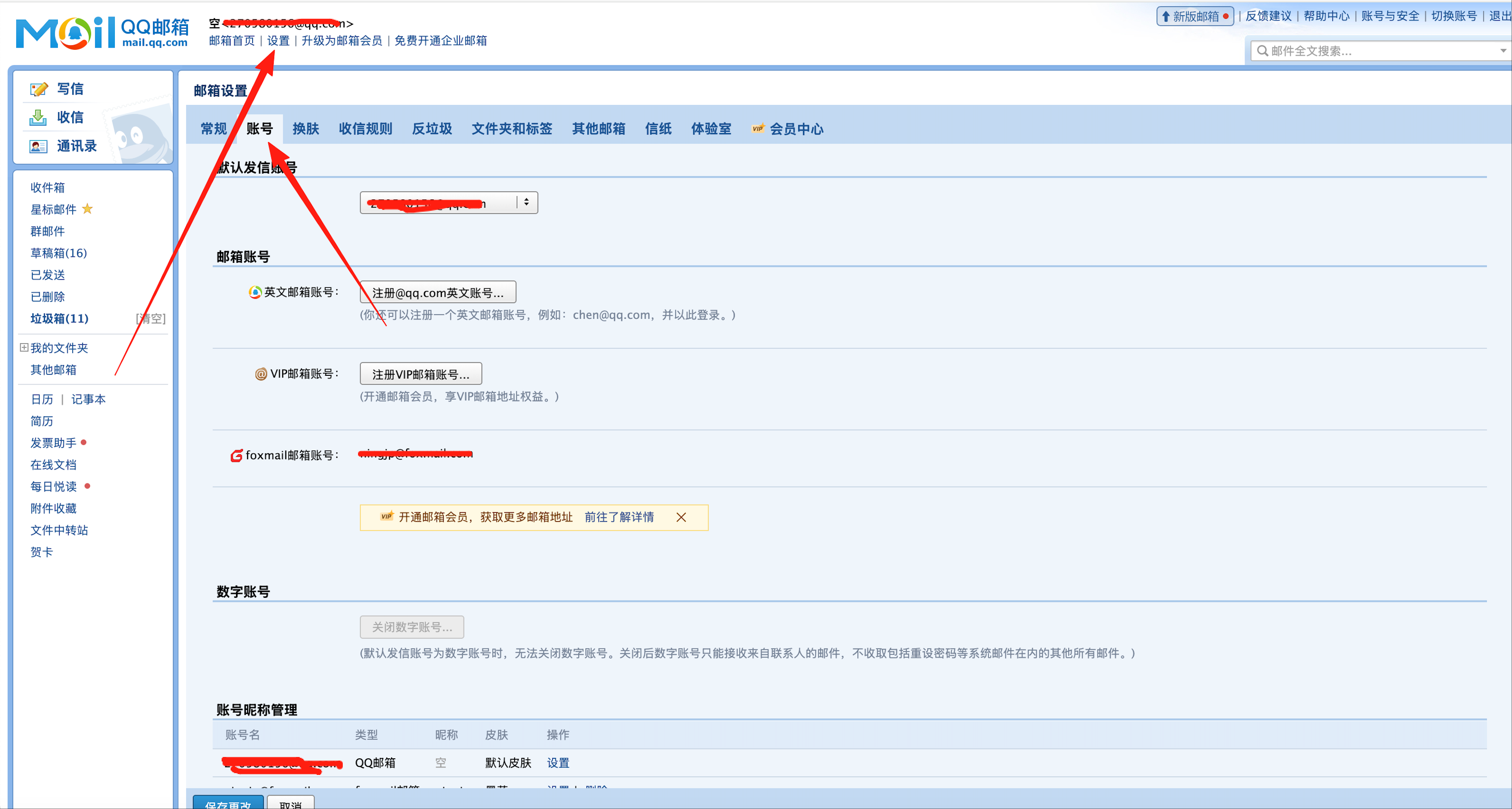Go to 文件夹和标签 tab
1512x809 pixels.
coord(512,128)
